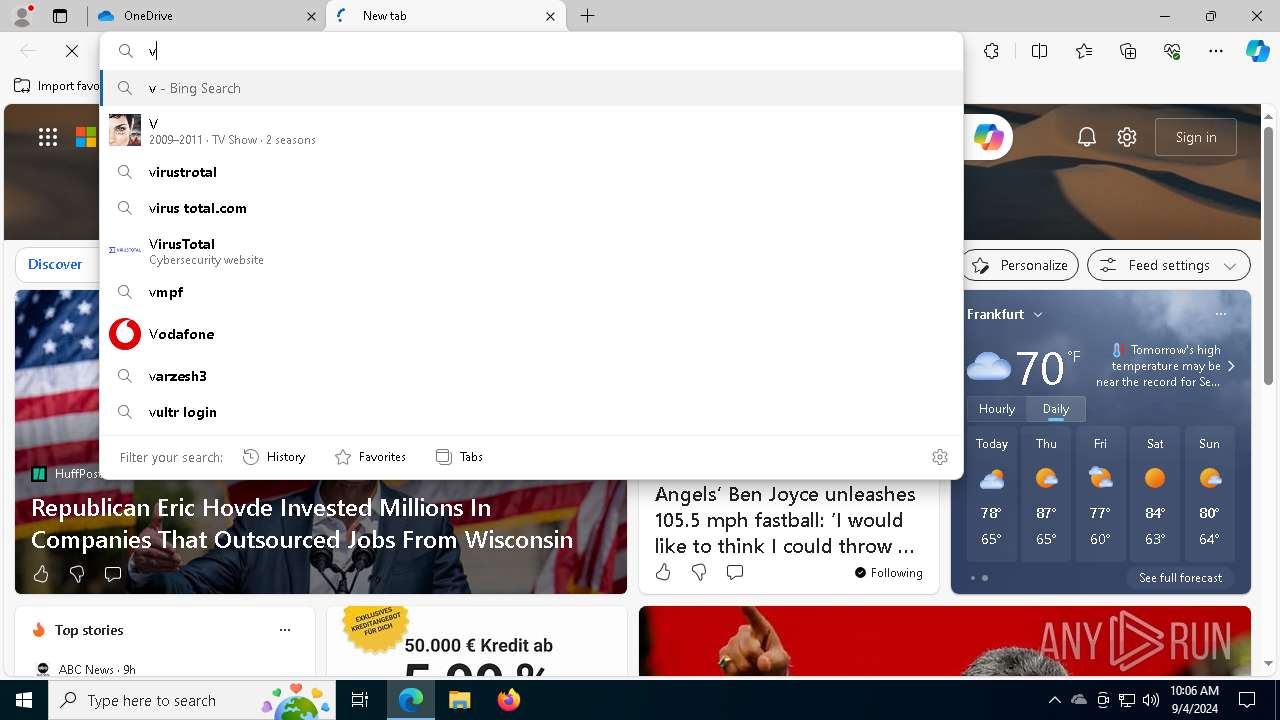Open Settings and more menu
This screenshot has width=1280, height=720.
1215,51
